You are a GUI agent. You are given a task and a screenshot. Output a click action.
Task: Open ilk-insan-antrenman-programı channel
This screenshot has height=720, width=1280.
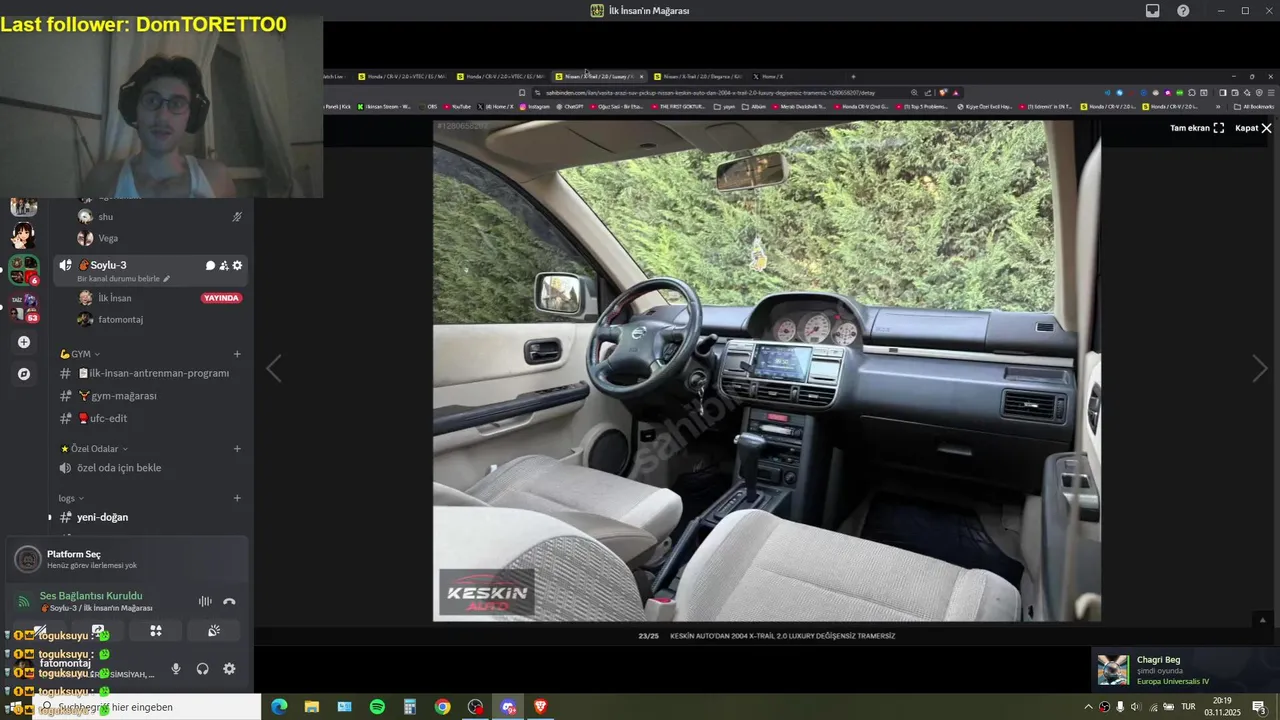pyautogui.click(x=150, y=373)
